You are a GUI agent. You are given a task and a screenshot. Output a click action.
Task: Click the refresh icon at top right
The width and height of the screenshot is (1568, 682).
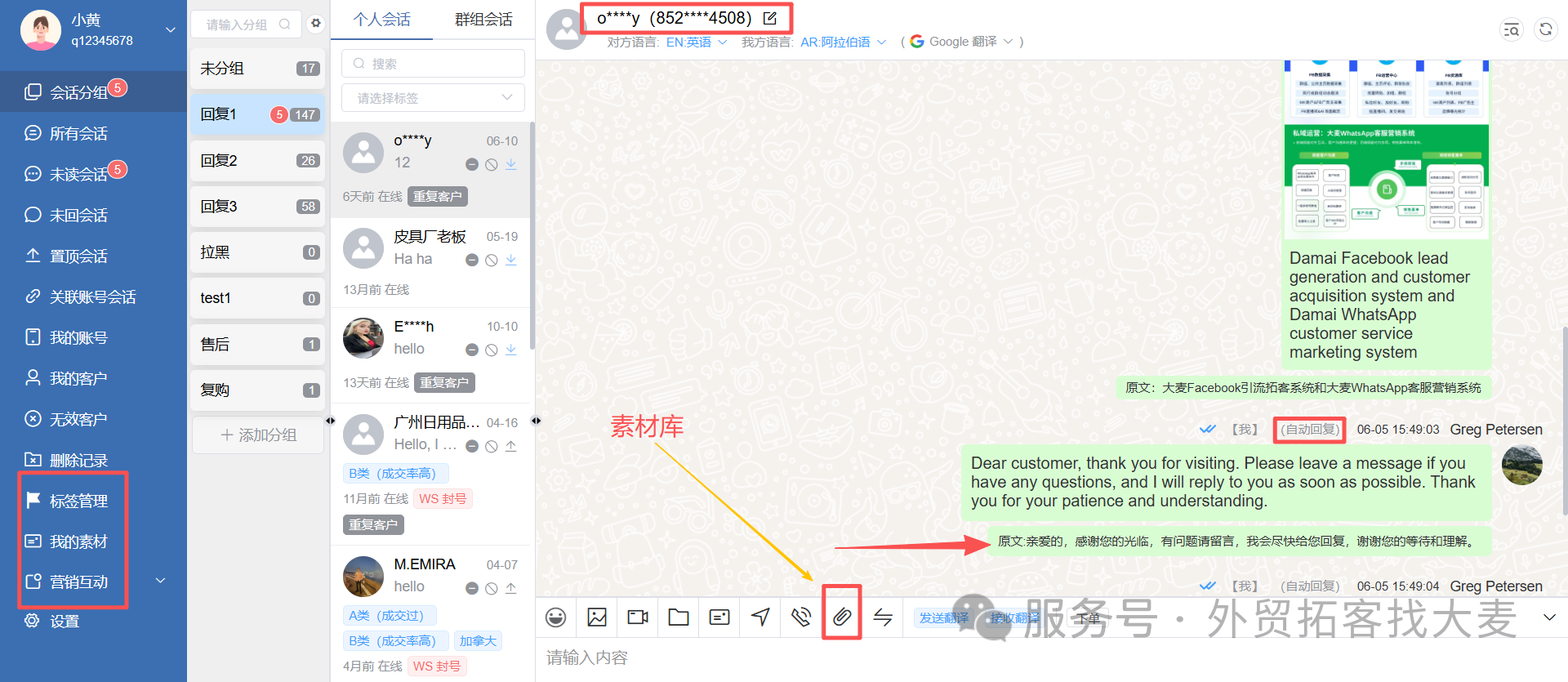click(x=1546, y=29)
